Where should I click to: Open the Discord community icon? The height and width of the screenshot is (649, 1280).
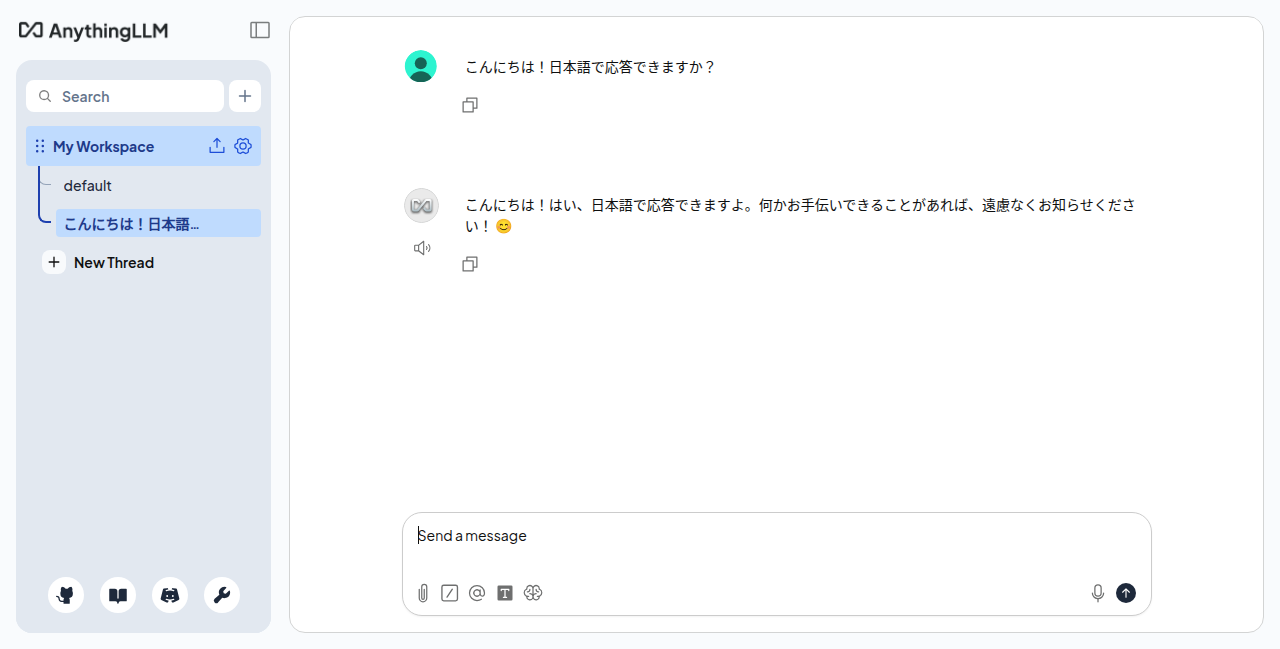point(169,594)
